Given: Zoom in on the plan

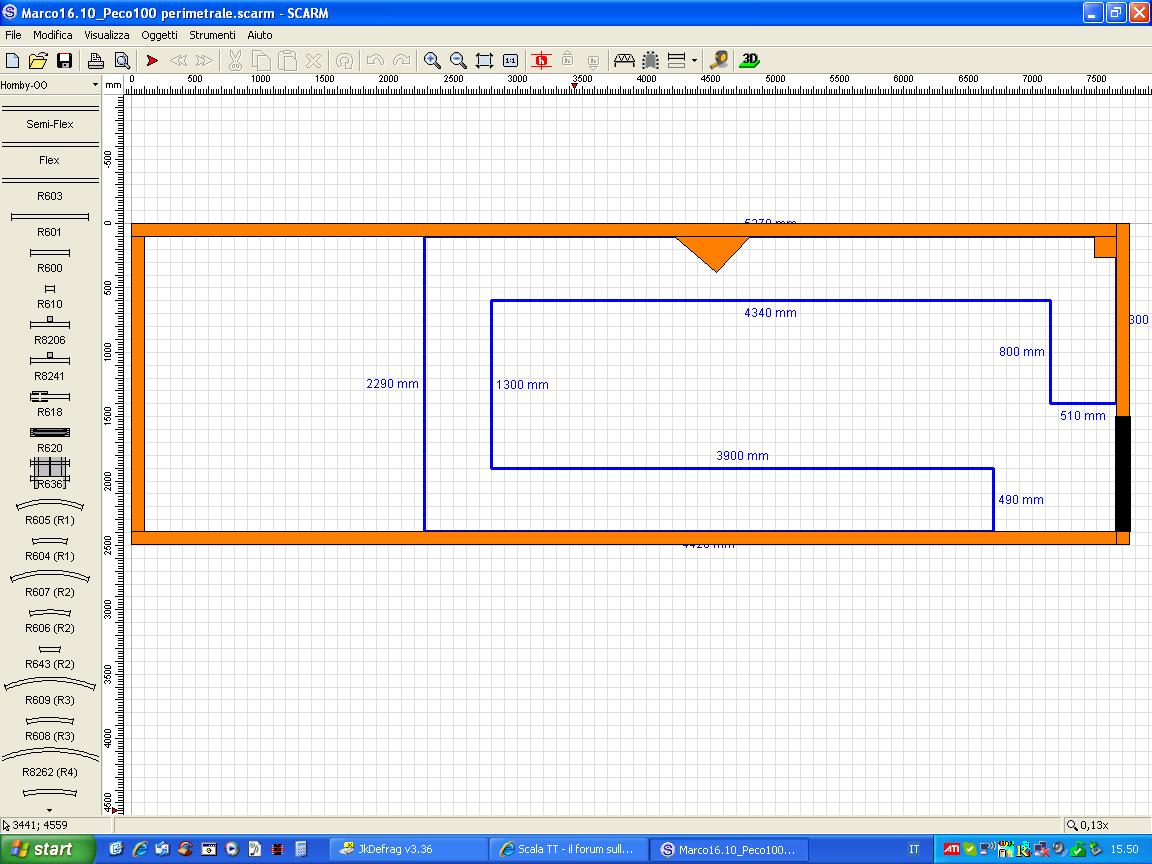Looking at the screenshot, I should (x=432, y=60).
